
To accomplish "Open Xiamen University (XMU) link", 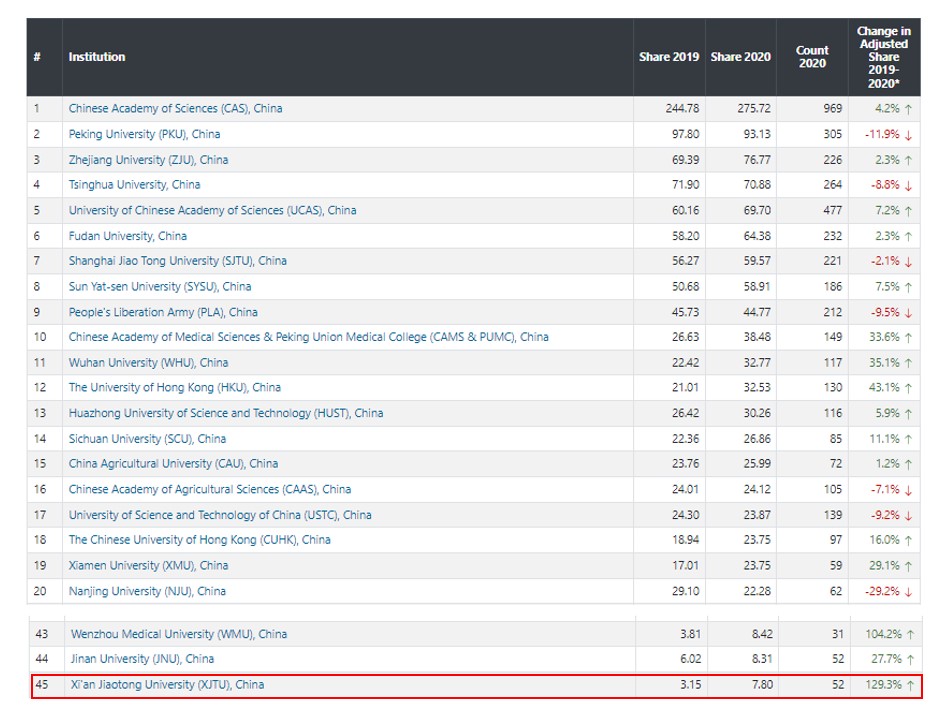I will point(148,565).
